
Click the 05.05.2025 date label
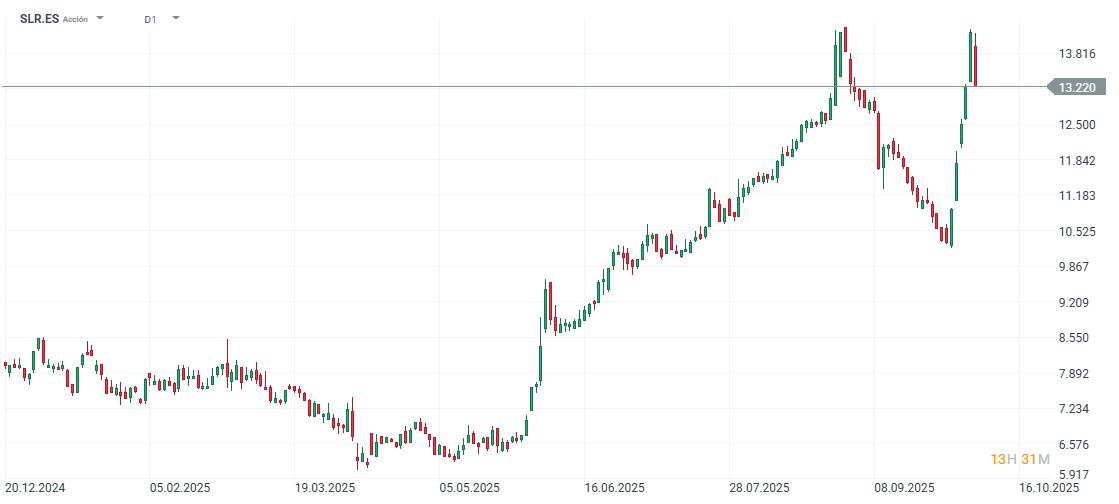pyautogui.click(x=471, y=488)
